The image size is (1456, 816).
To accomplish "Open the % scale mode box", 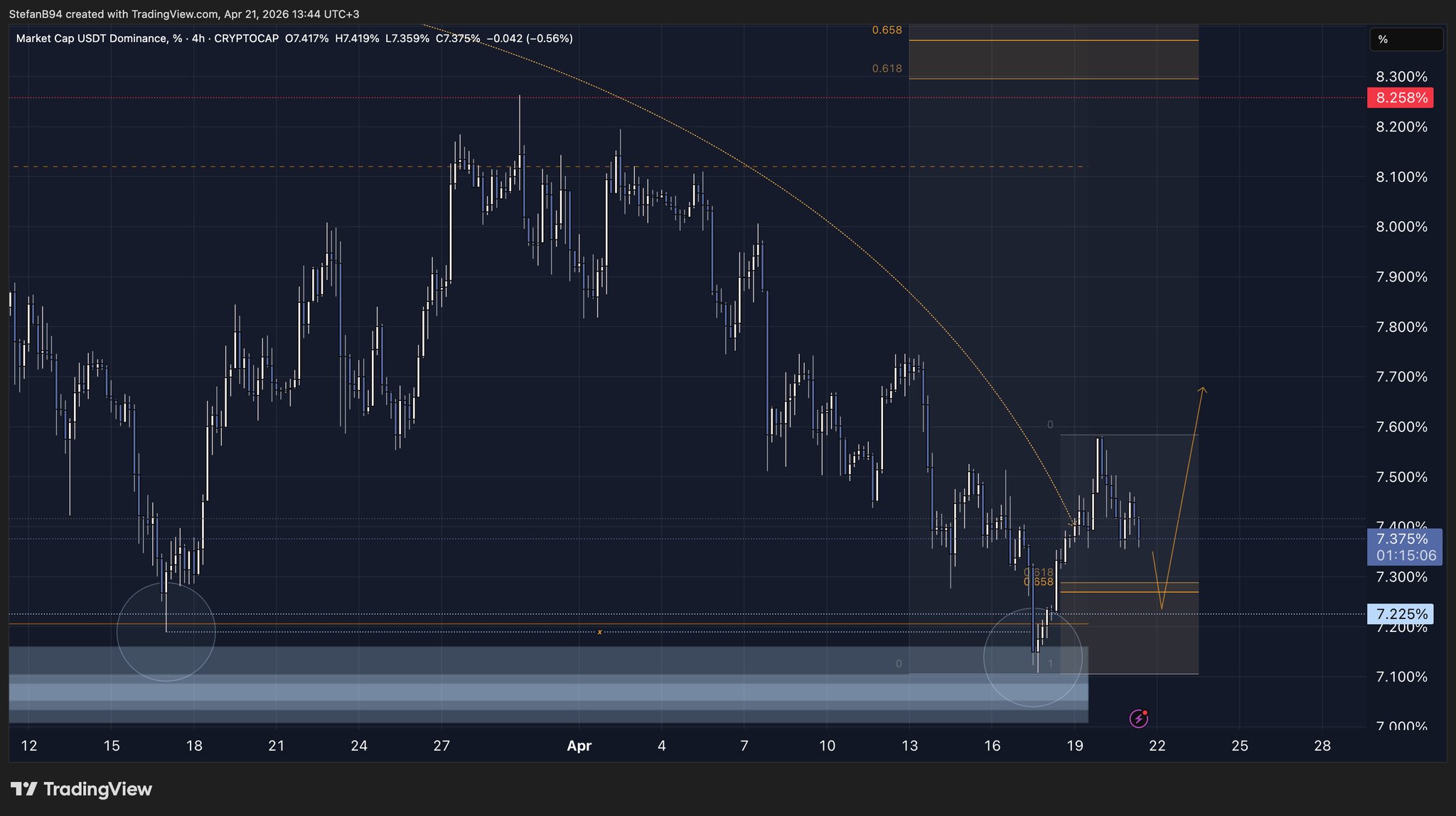I will click(1406, 40).
